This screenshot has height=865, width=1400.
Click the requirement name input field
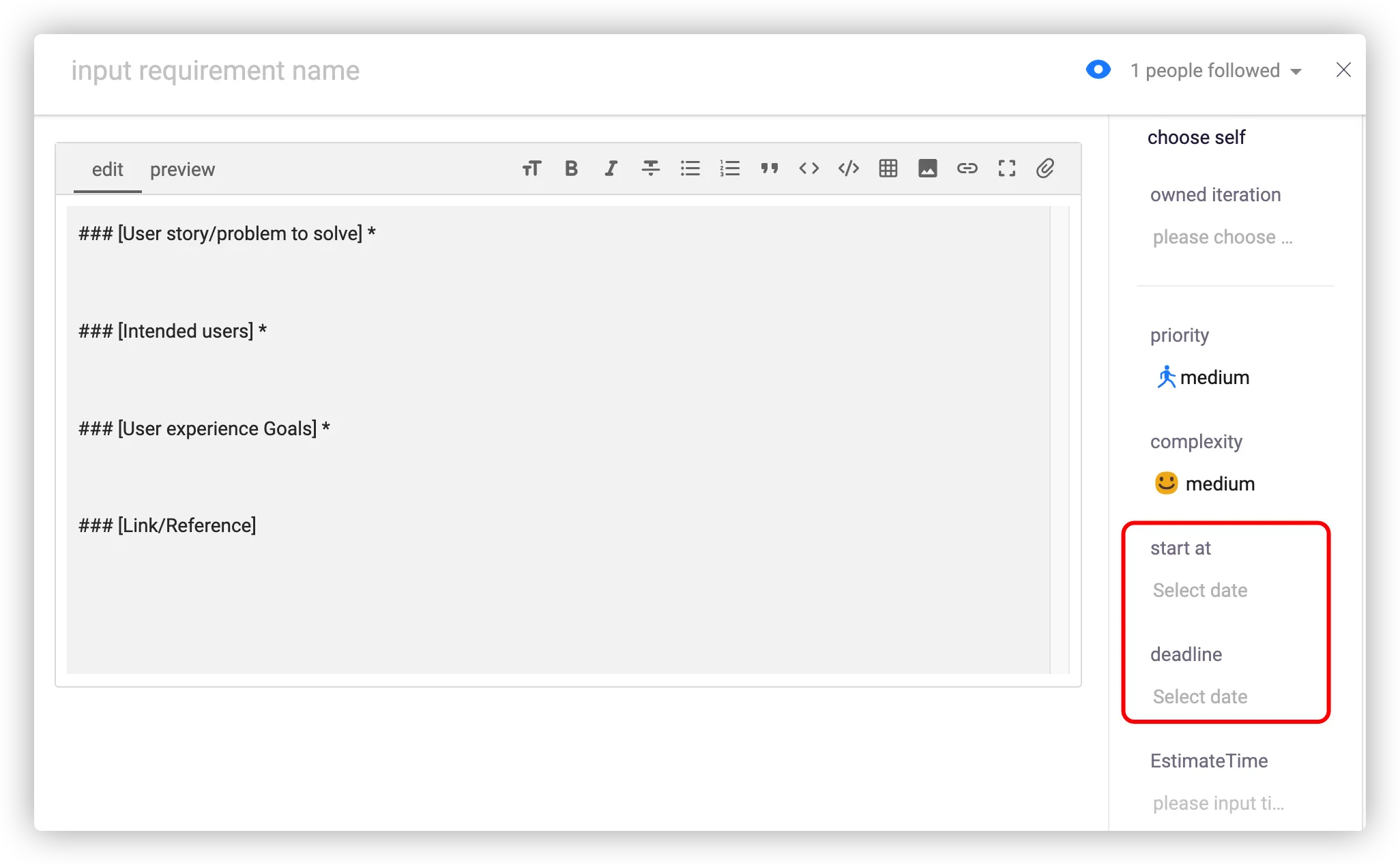216,71
